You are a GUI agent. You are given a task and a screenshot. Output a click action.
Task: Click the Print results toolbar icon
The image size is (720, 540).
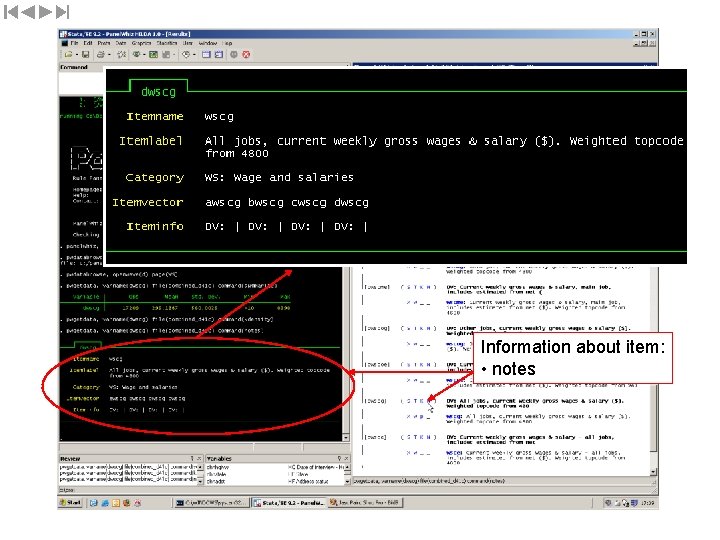101,55
